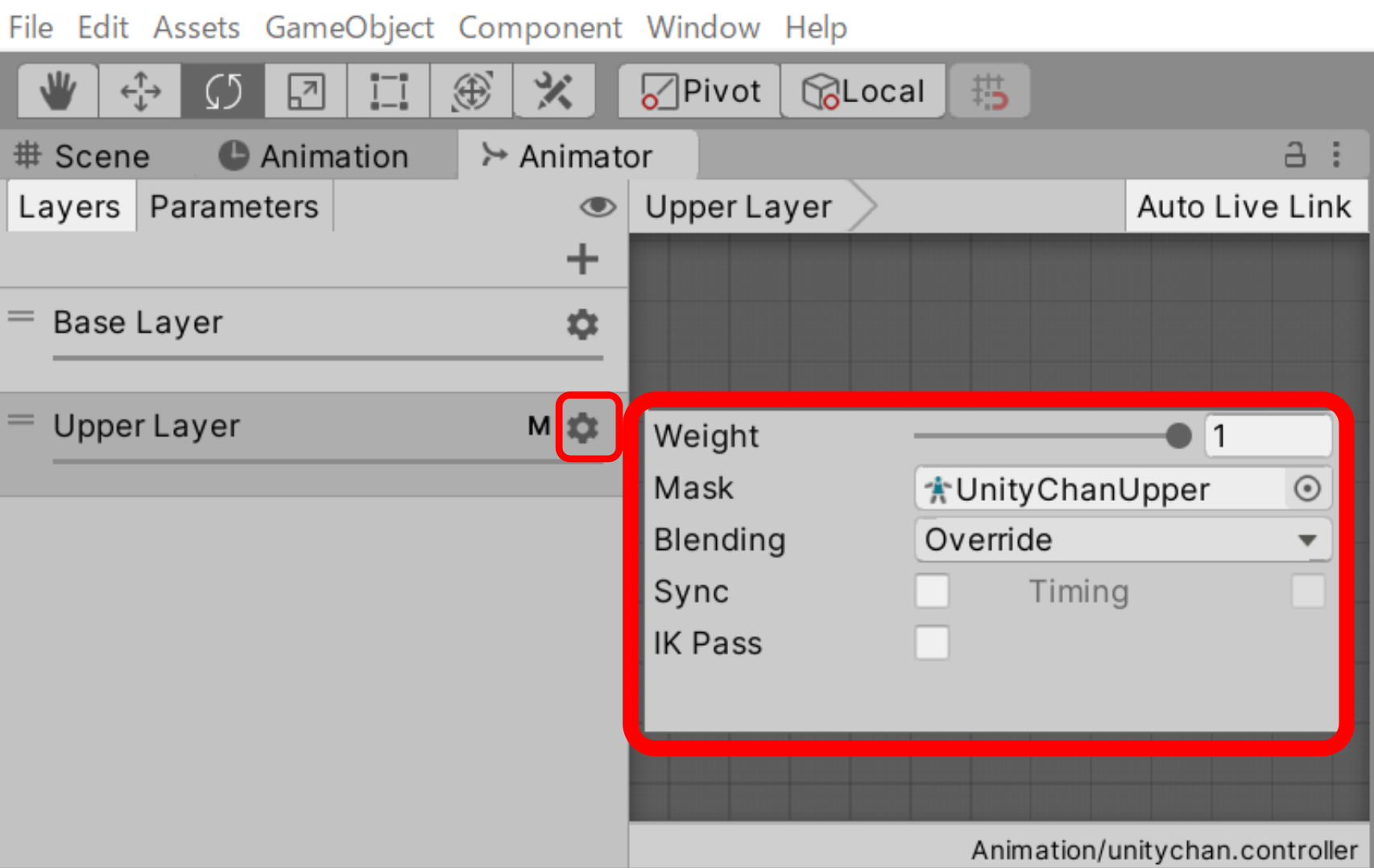Enable the Sync checkbox
The height and width of the screenshot is (868, 1374).
point(932,591)
